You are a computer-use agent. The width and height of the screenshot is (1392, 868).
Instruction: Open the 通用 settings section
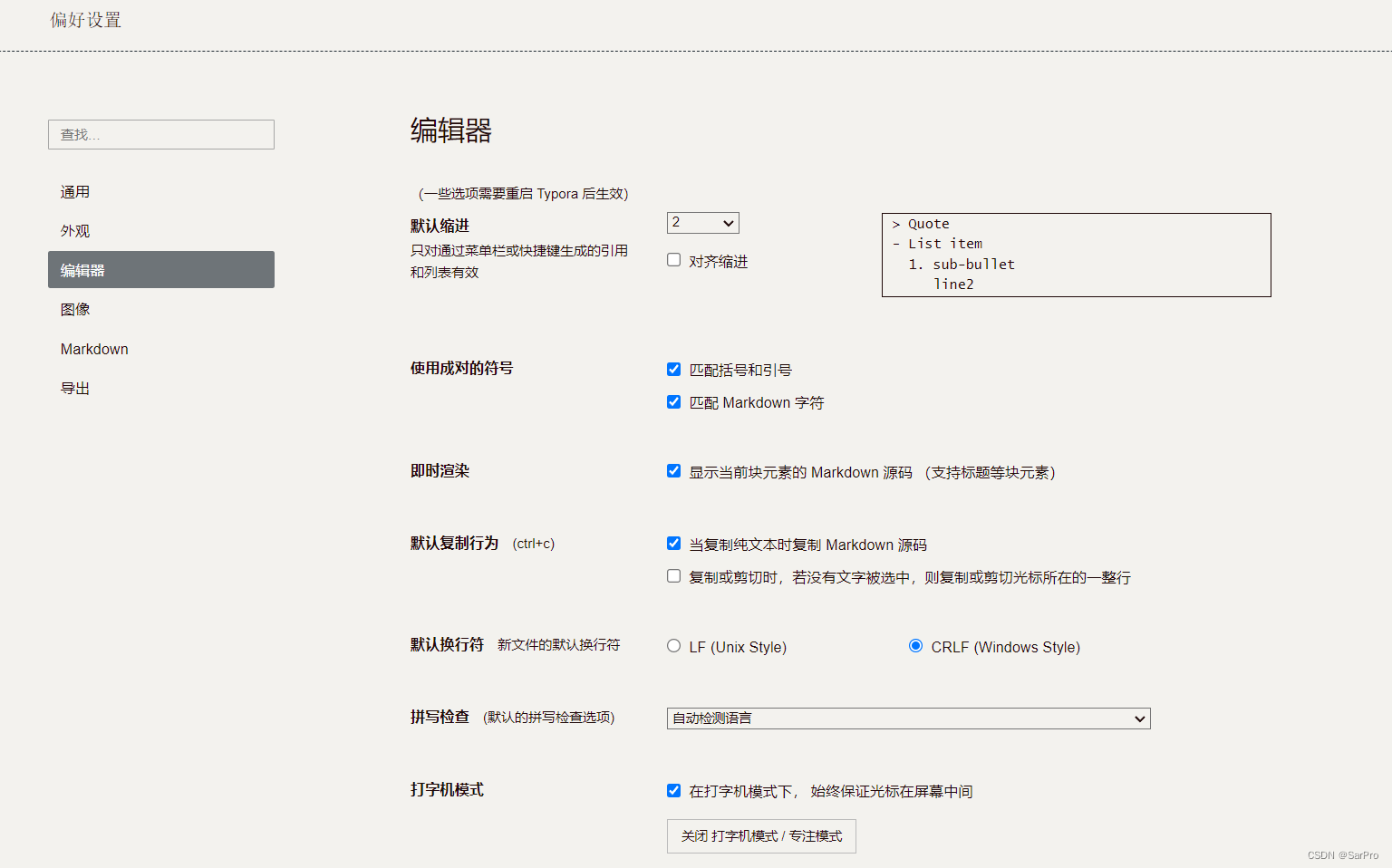tap(75, 192)
